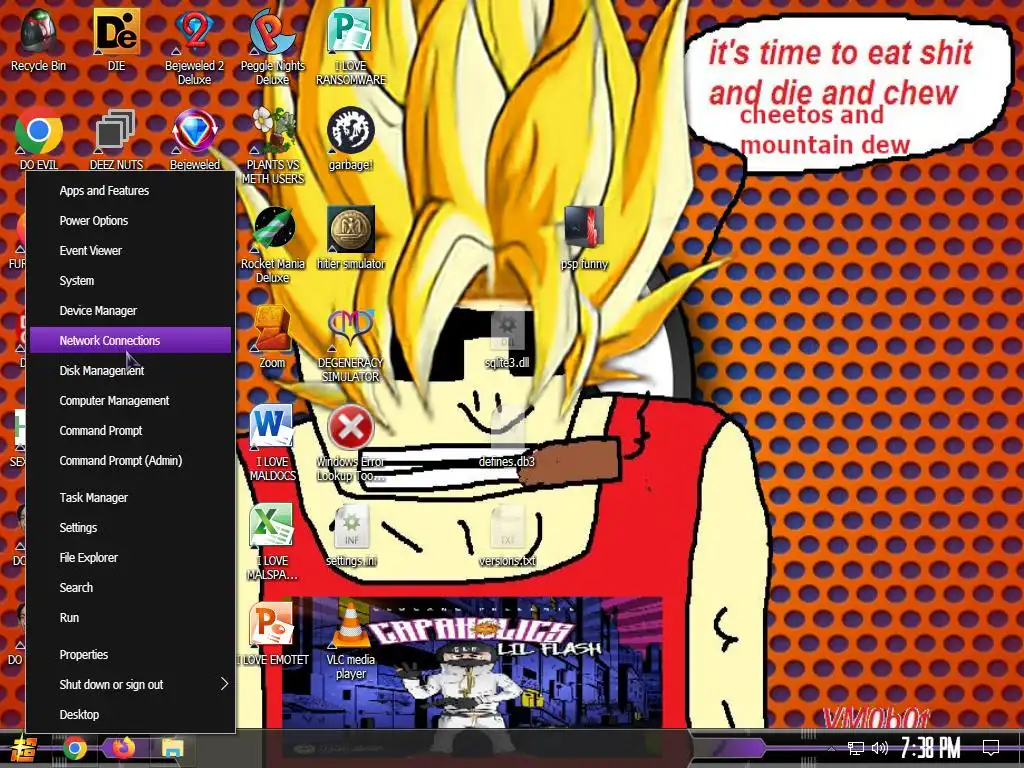The width and height of the screenshot is (1024, 768).
Task: Select Properties in the context menu
Action: [x=131, y=654]
